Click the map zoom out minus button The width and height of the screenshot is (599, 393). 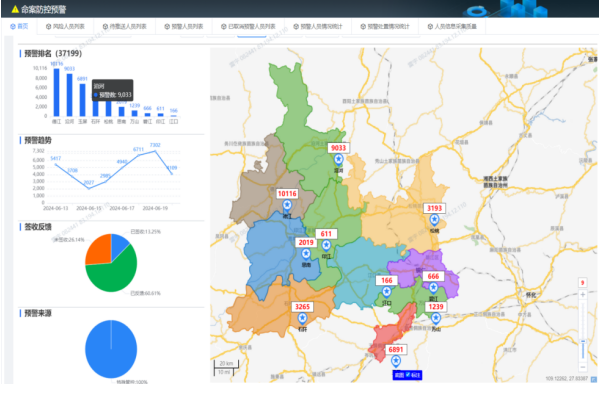(583, 367)
